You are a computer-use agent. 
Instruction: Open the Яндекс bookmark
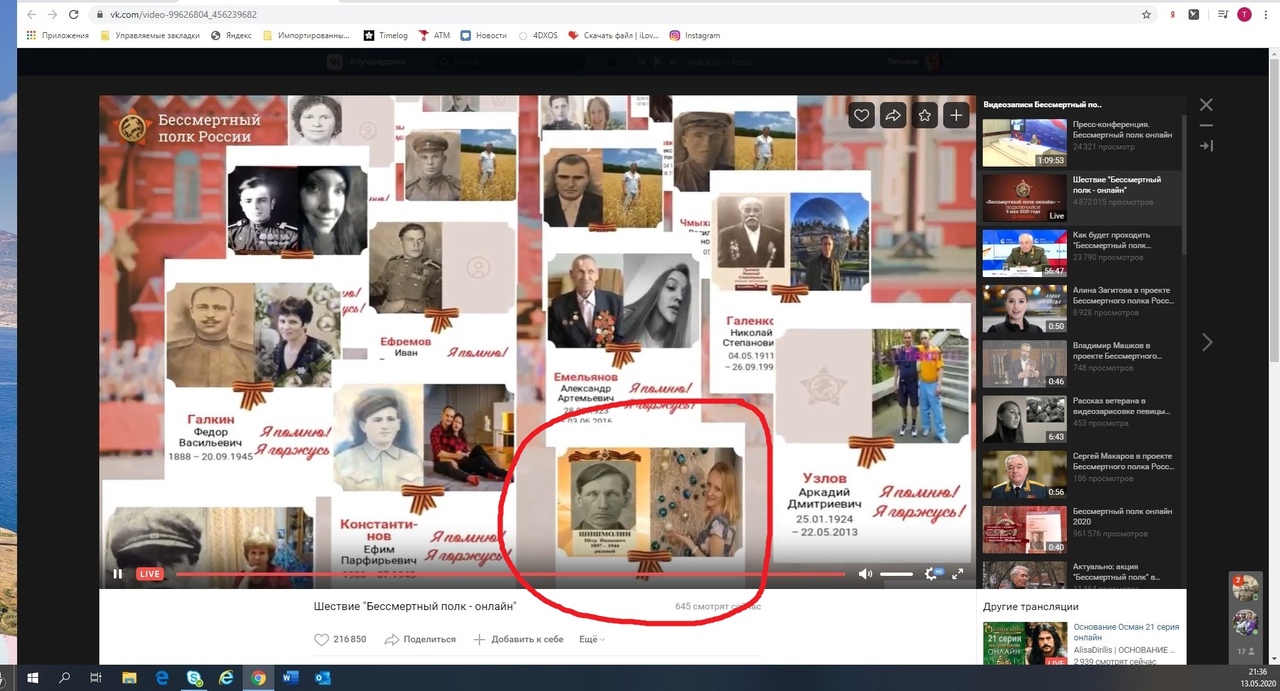tap(231, 35)
